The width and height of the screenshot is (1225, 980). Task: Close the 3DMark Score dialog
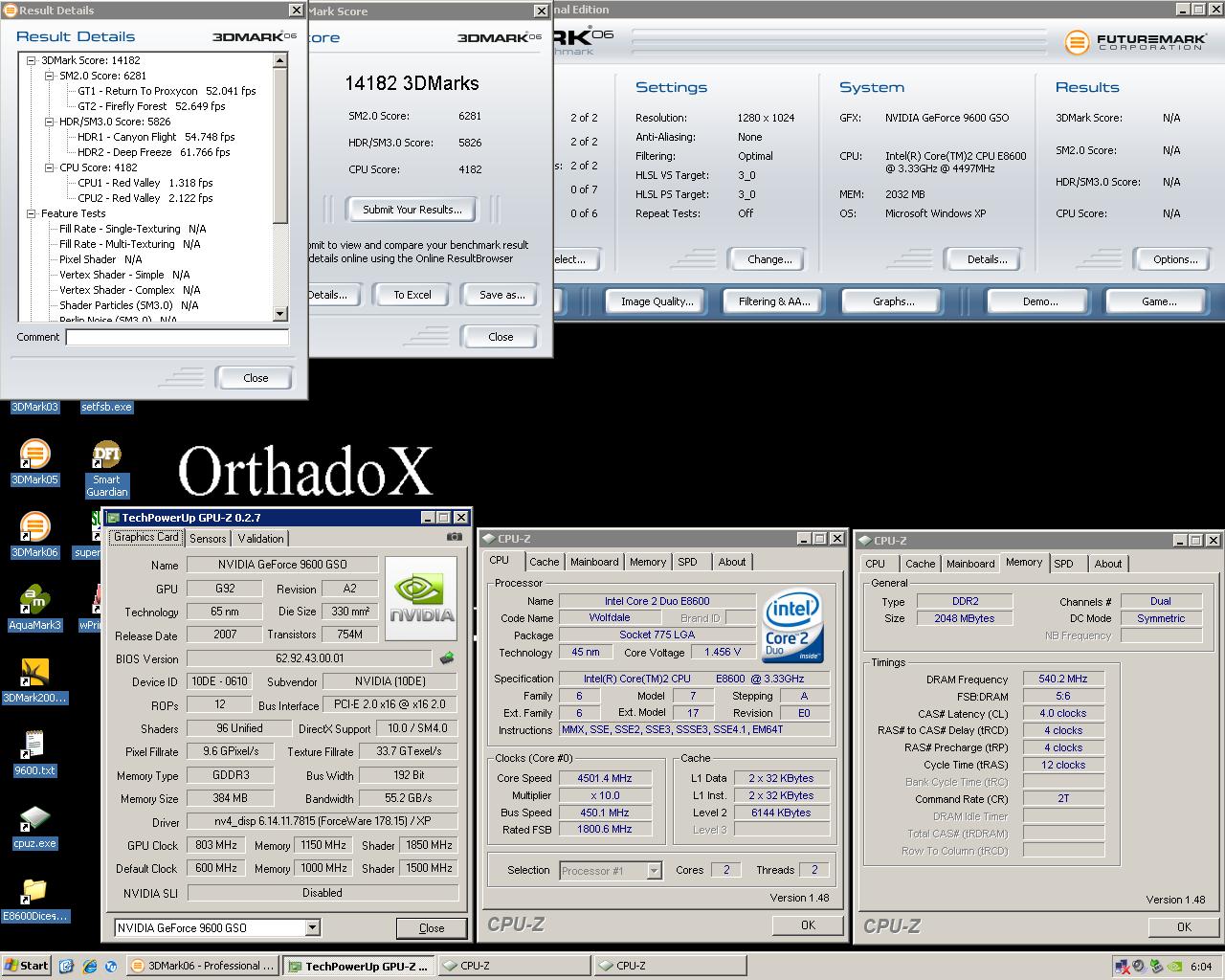coord(501,337)
